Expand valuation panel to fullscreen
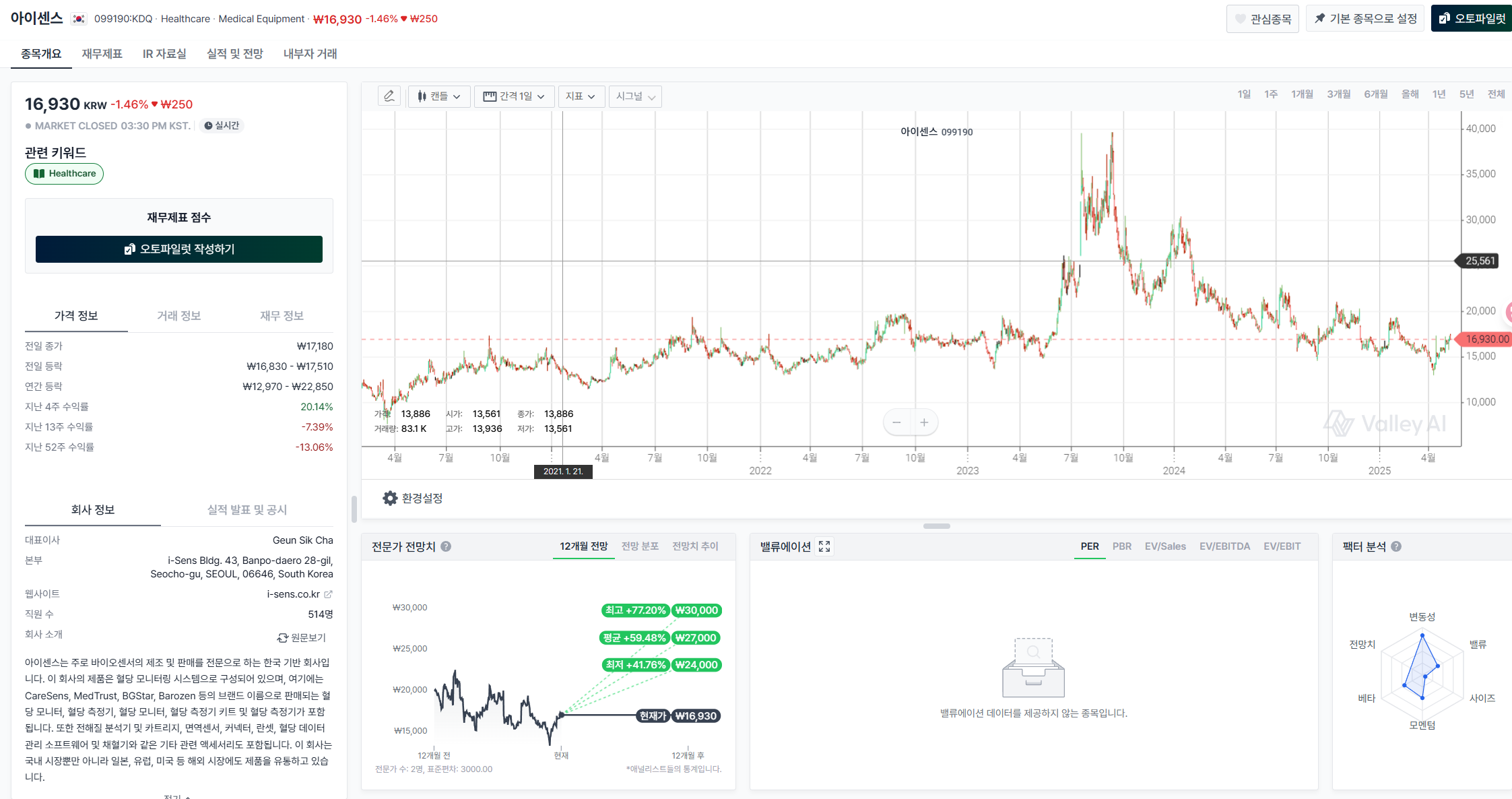 [x=824, y=546]
